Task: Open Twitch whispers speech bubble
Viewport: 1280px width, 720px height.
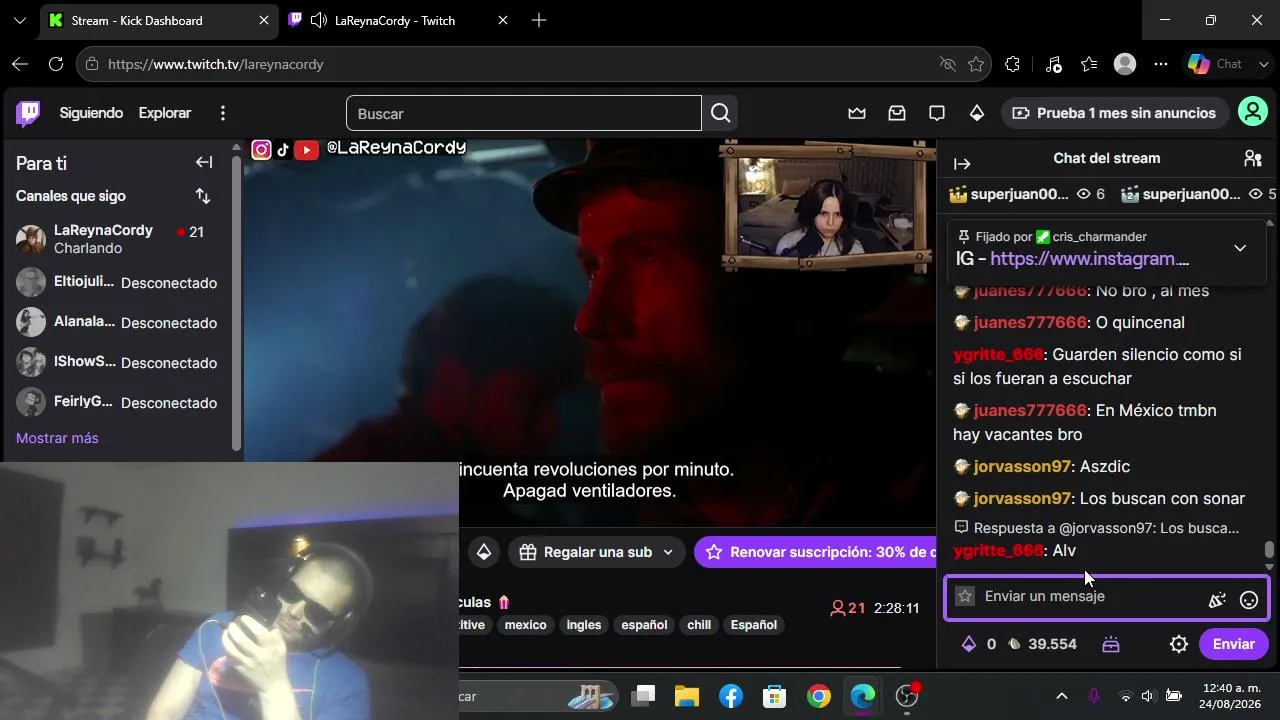Action: (x=937, y=113)
